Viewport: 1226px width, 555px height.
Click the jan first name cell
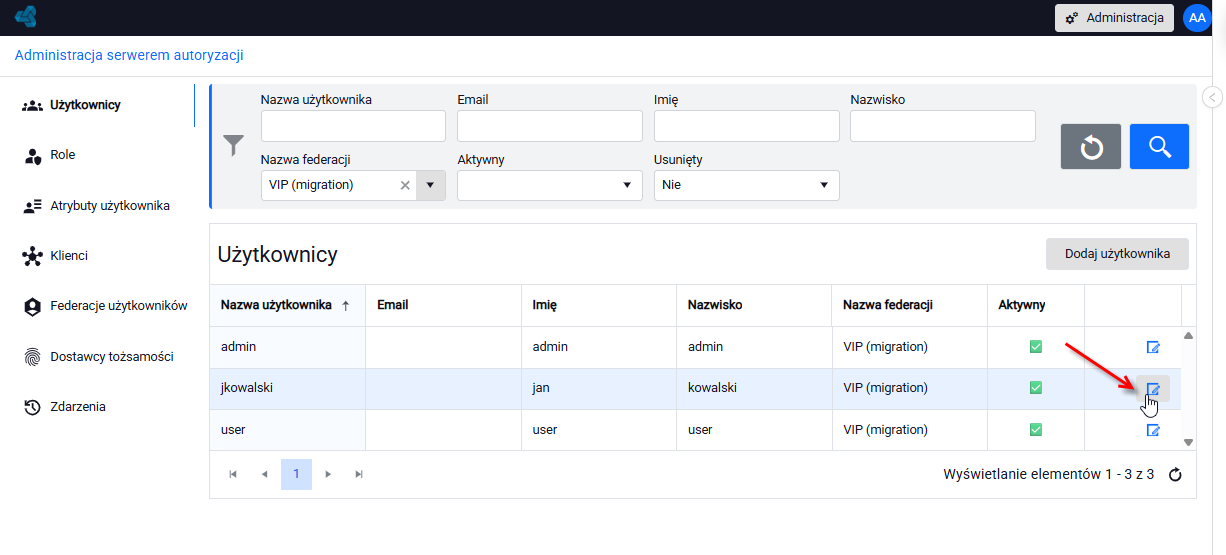click(599, 388)
